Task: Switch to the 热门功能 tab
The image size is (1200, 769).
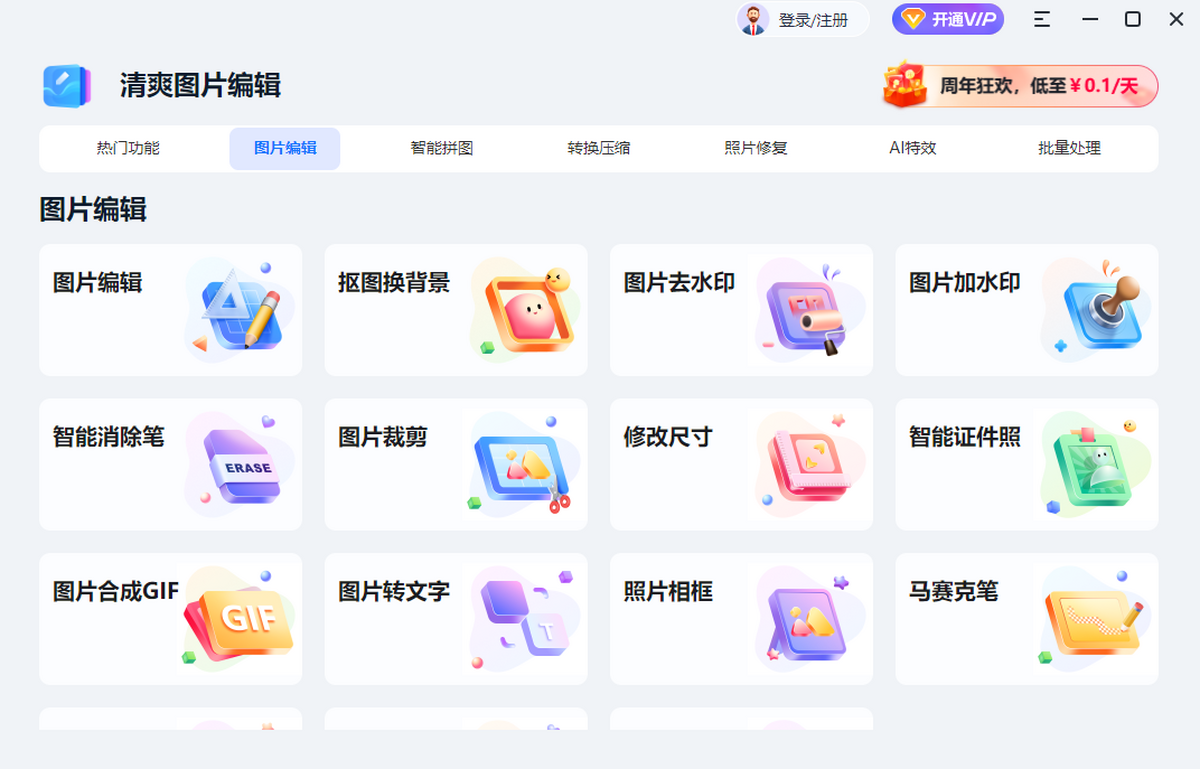Action: coord(128,149)
